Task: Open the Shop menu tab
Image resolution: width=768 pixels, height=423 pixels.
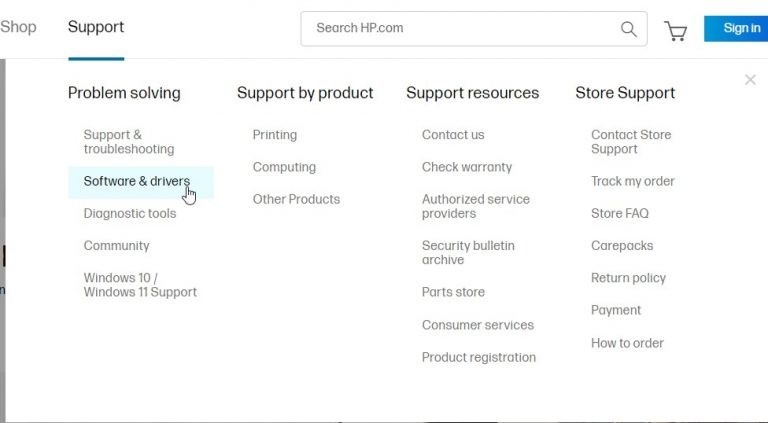Action: (18, 27)
